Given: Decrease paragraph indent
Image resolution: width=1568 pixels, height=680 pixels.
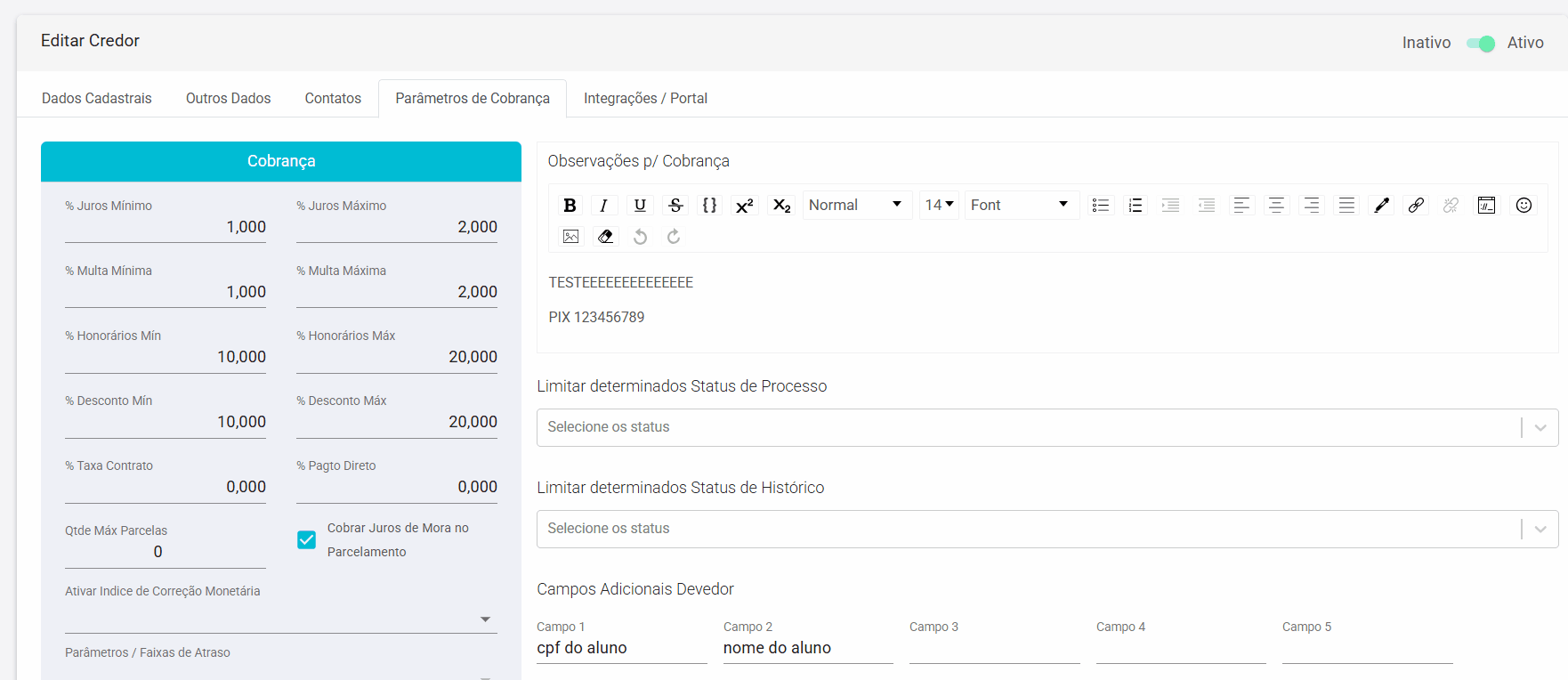Looking at the screenshot, I should tap(1207, 206).
